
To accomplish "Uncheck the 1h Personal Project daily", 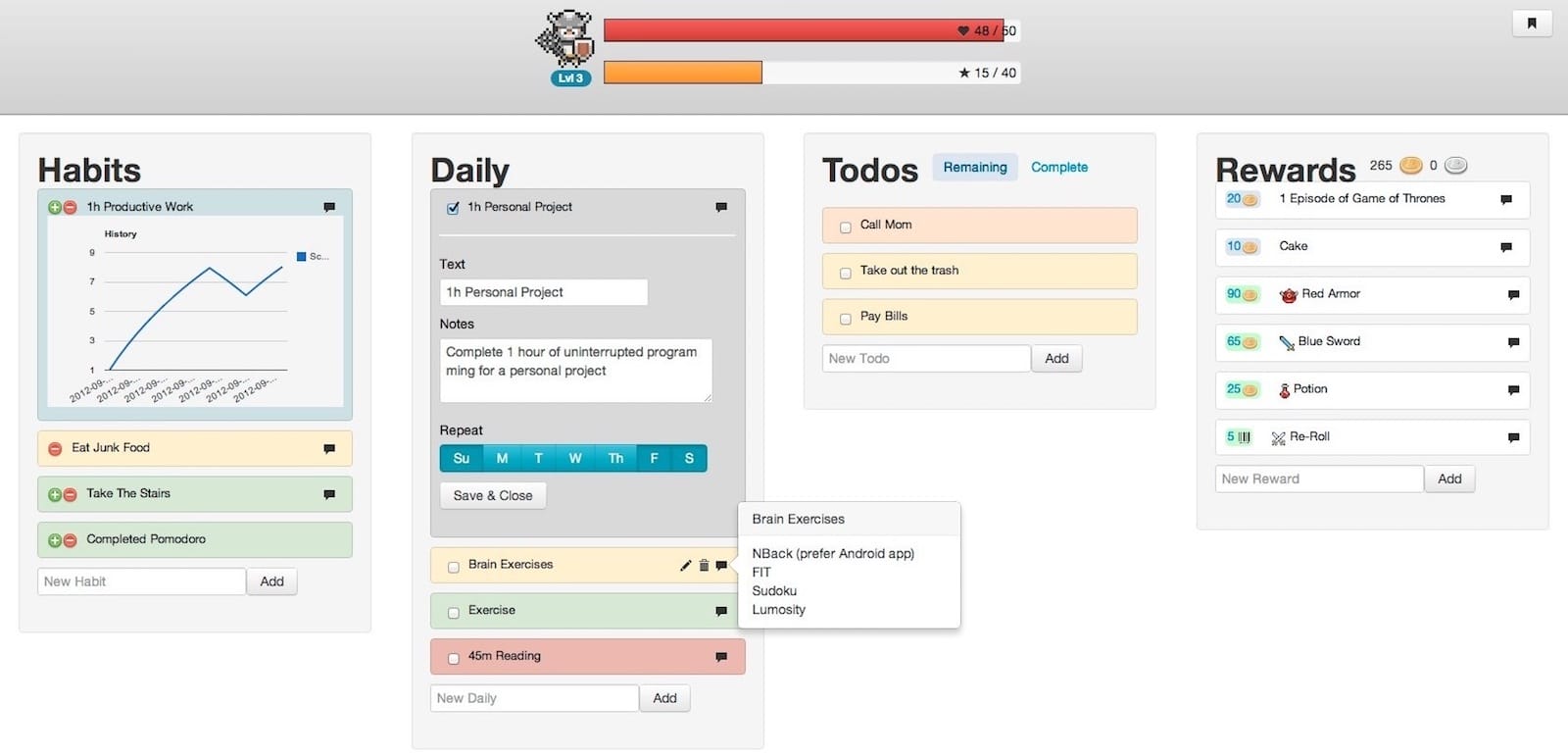I will coord(453,208).
